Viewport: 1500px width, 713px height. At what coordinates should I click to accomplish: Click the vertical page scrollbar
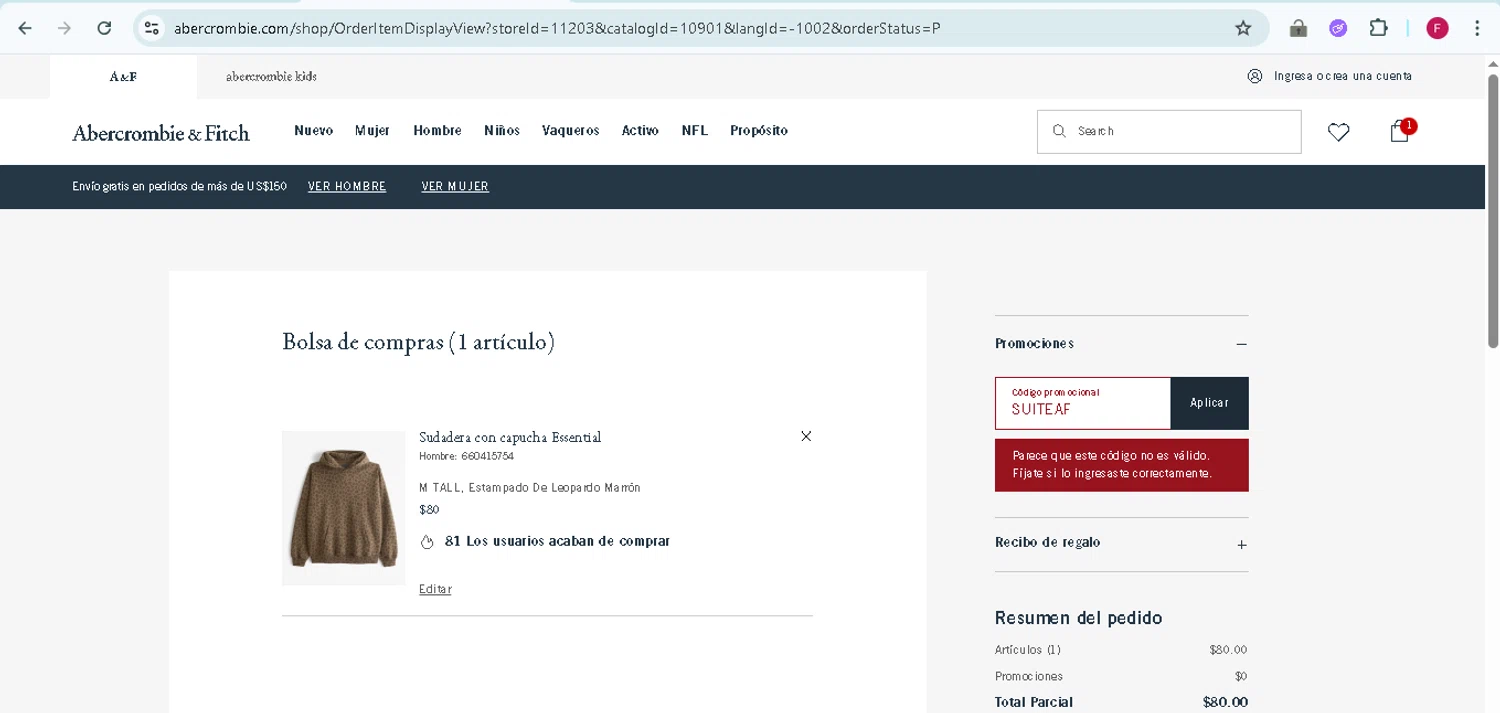coord(1493,210)
